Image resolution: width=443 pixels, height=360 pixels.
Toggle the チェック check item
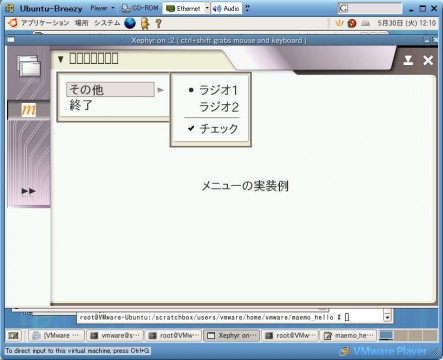click(213, 128)
